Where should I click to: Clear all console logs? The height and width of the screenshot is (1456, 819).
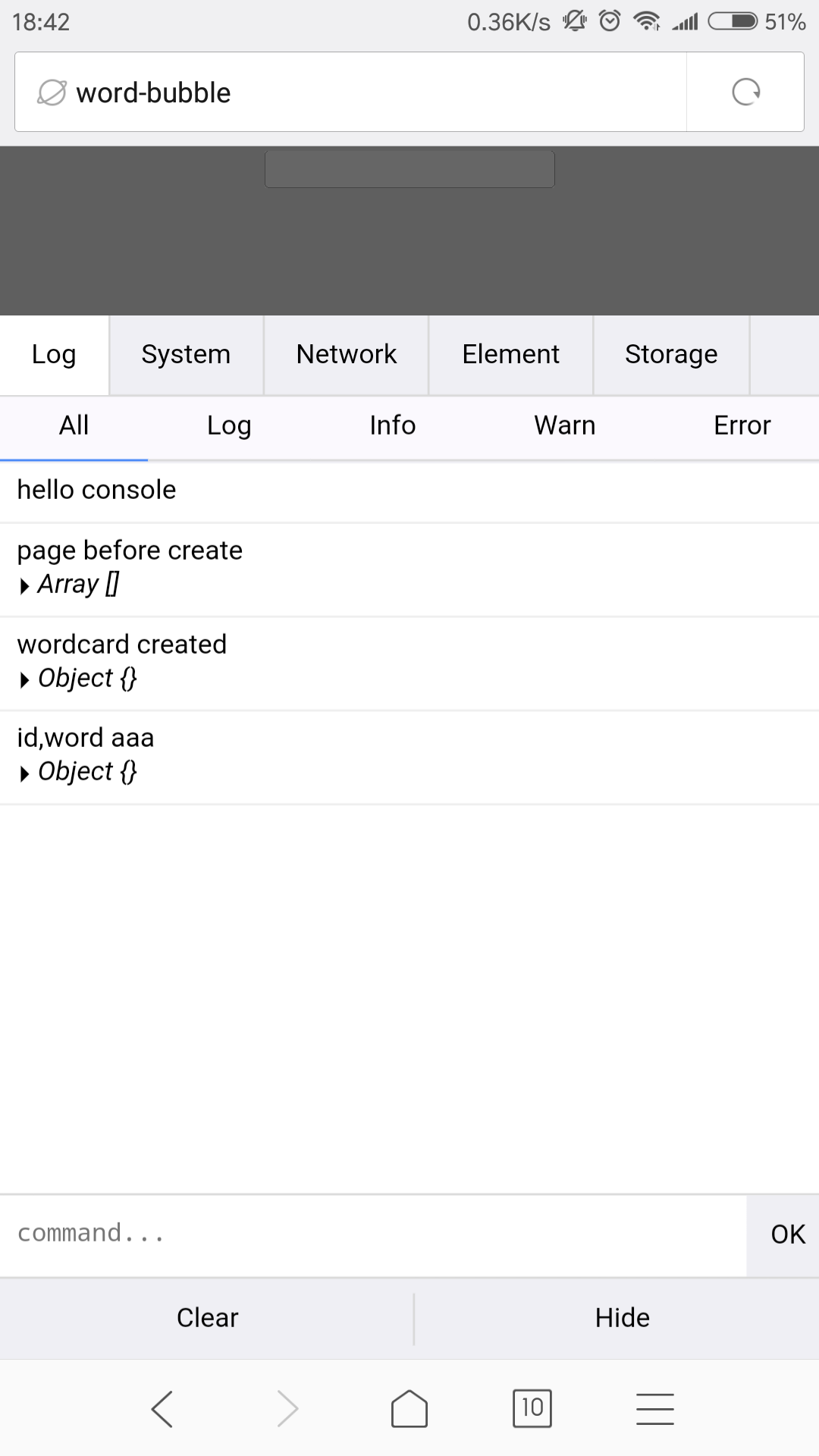coord(206,1318)
